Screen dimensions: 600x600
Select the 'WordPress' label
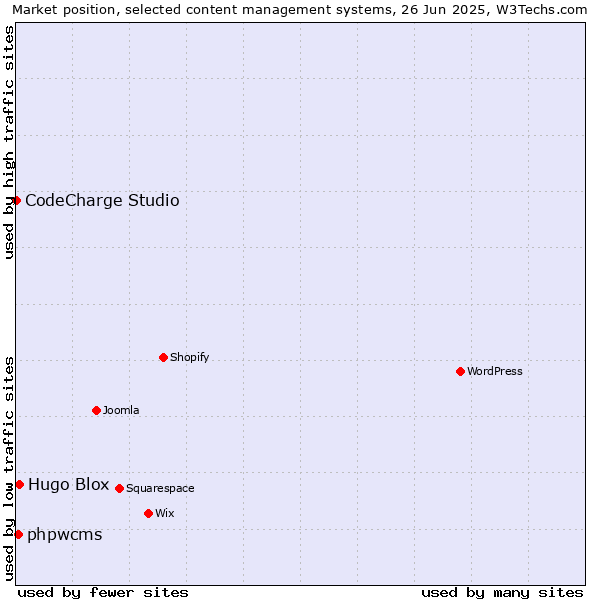click(x=494, y=371)
